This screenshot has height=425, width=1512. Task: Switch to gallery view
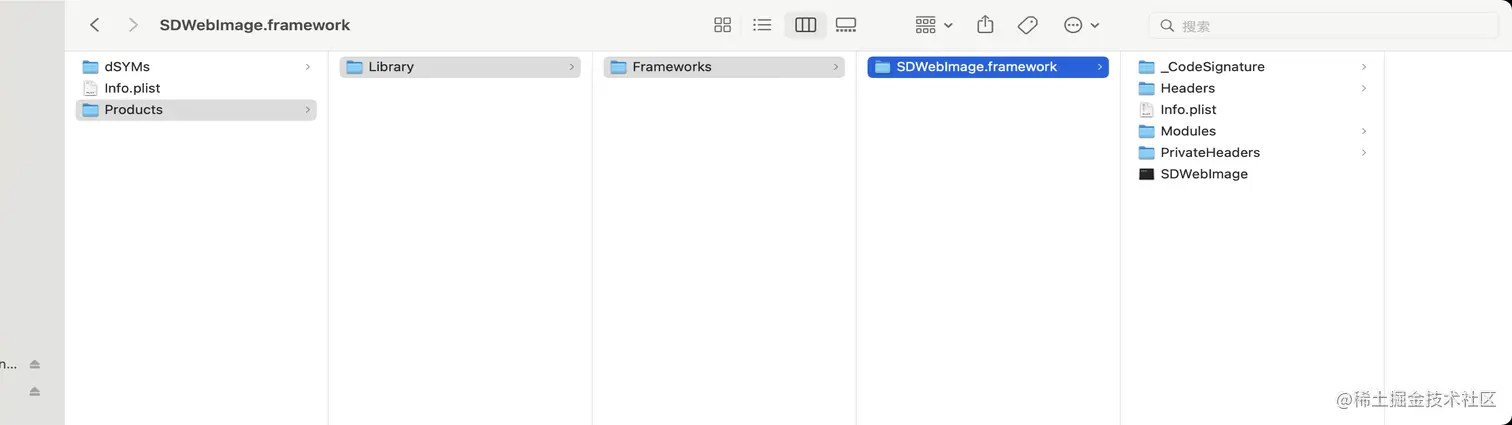846,25
